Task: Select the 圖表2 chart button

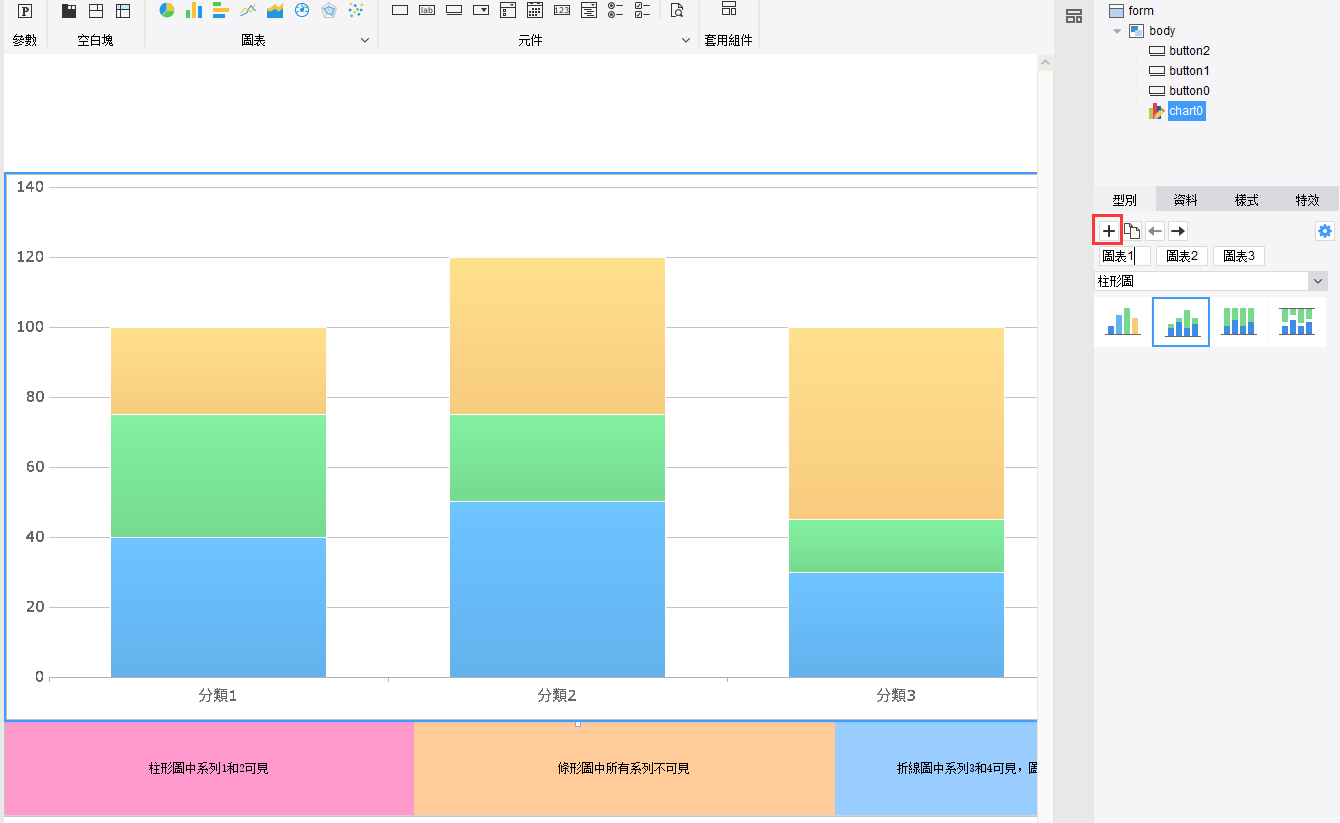Action: coord(1182,256)
